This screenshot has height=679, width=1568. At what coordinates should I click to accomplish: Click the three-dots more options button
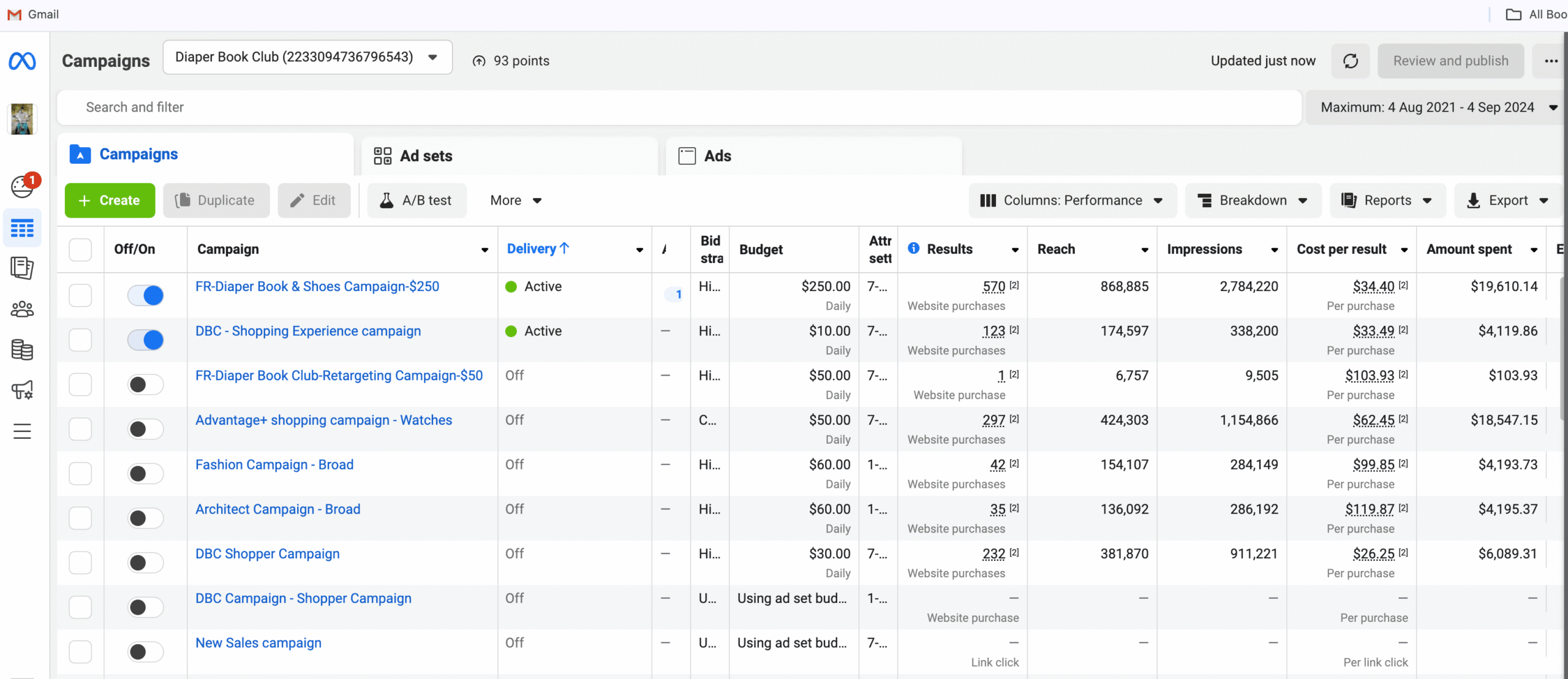[x=1551, y=61]
